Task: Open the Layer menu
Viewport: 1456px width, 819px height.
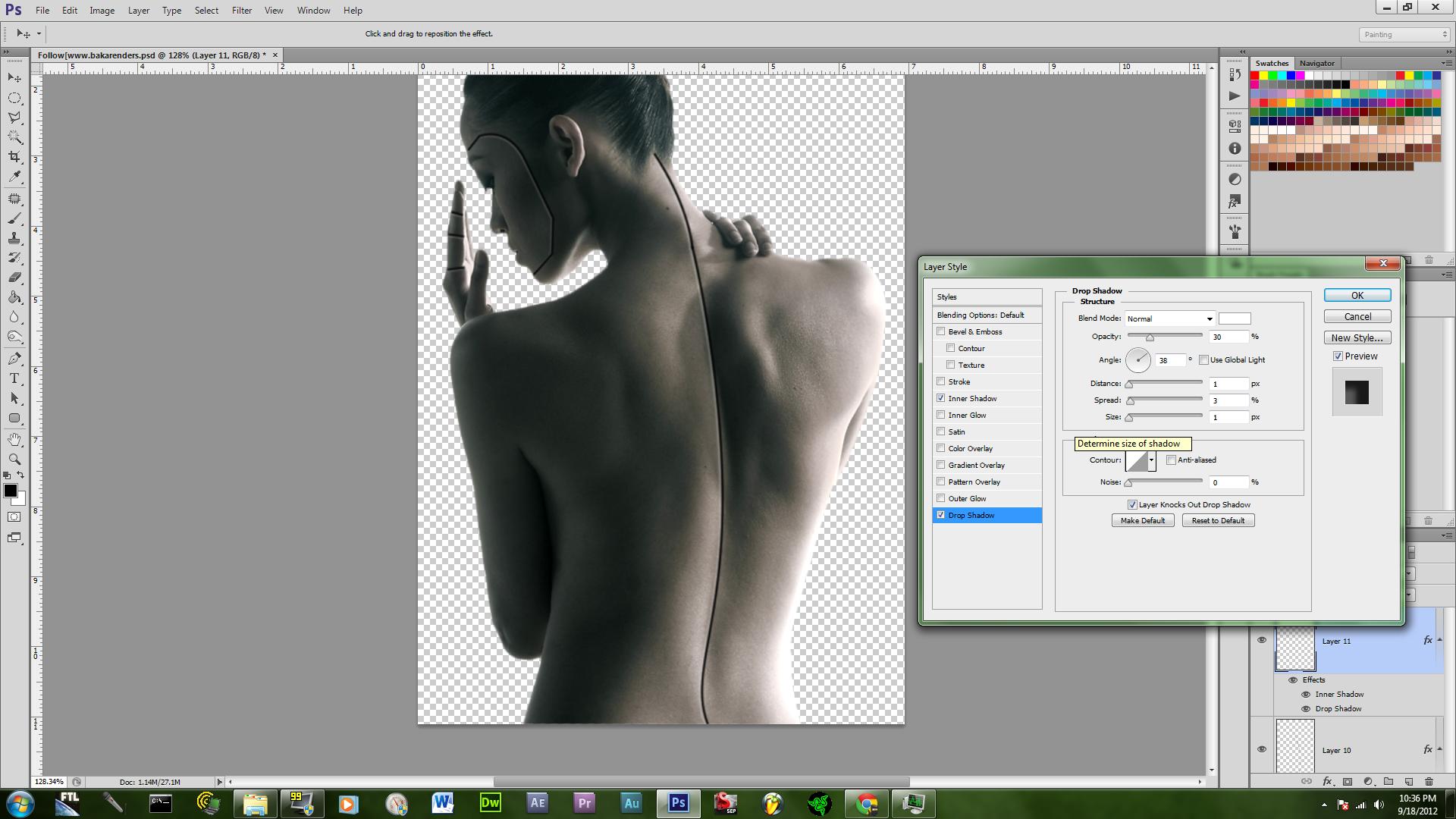Action: click(x=139, y=11)
